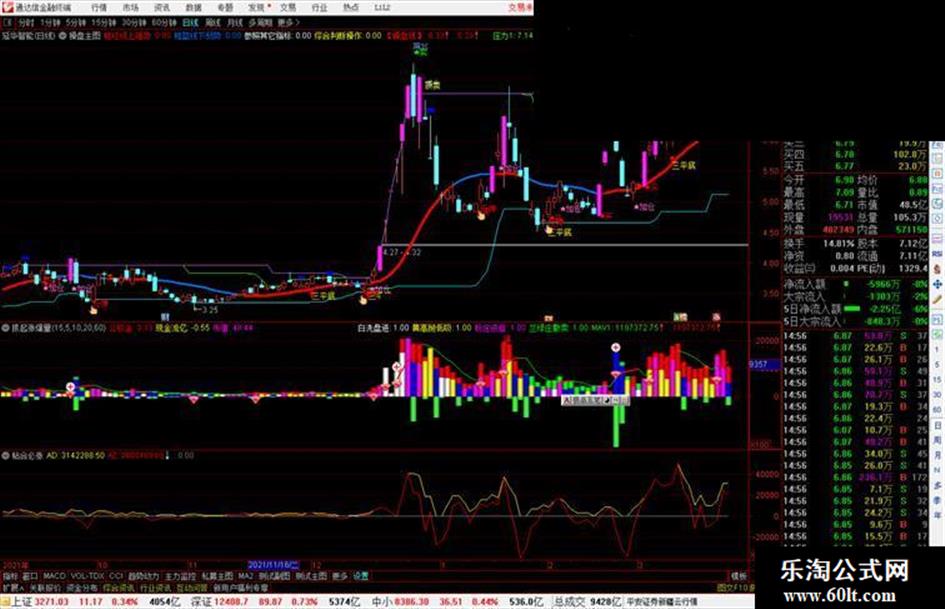Image resolution: width=945 pixels, height=609 pixels.
Task: Switch chart to 30分钟 period
Action: [134, 23]
